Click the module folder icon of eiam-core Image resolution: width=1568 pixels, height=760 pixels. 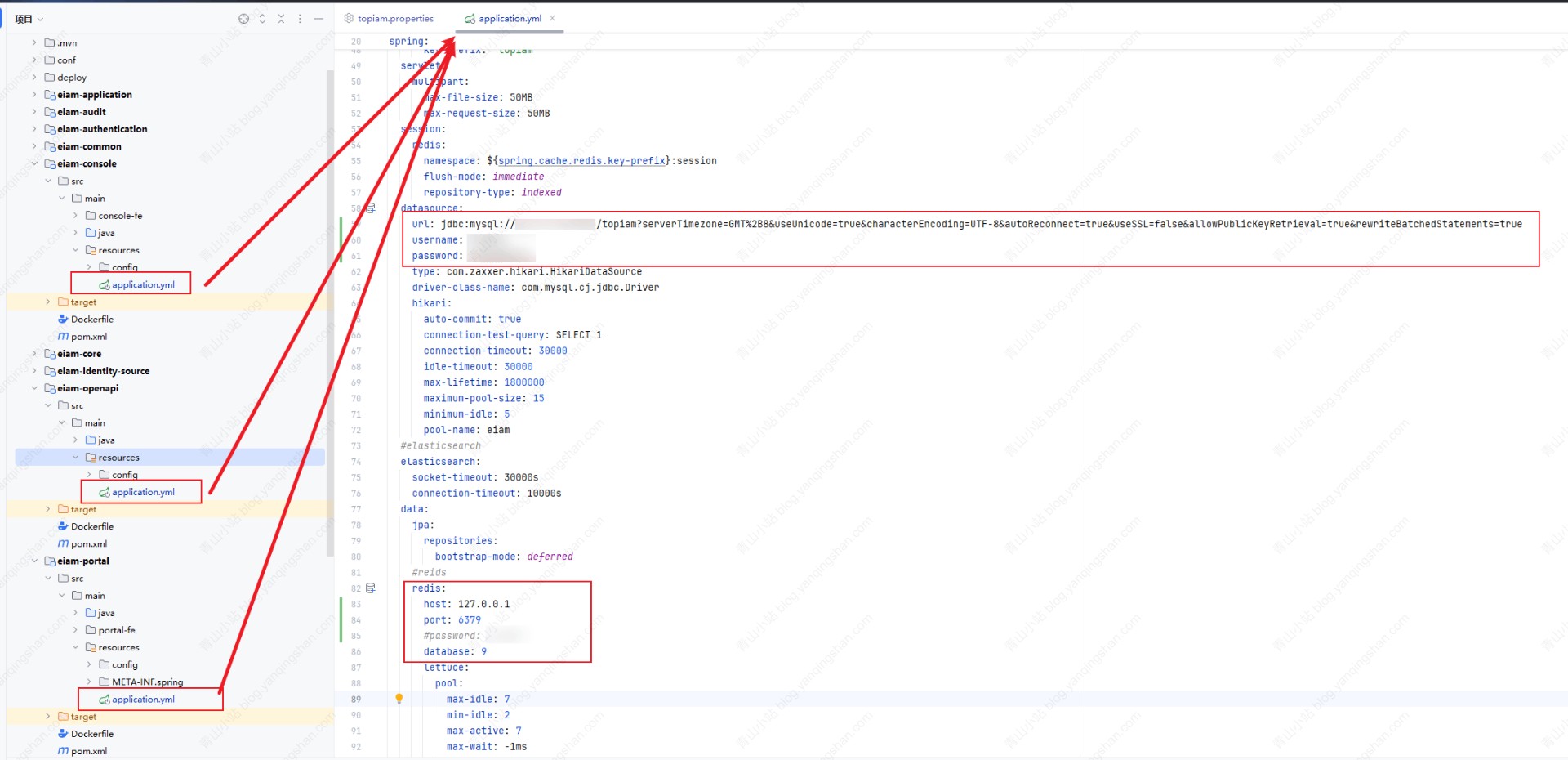pos(50,354)
